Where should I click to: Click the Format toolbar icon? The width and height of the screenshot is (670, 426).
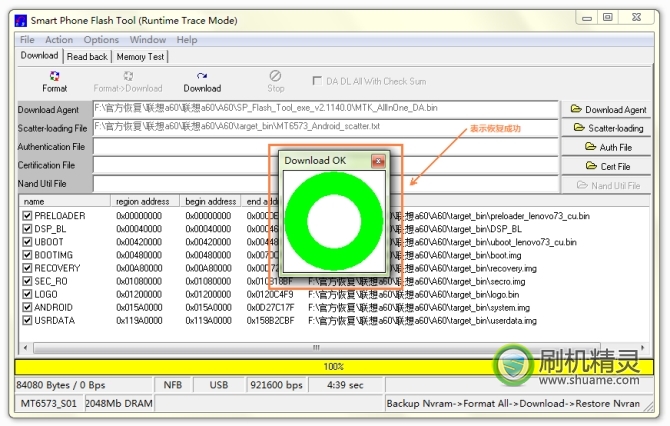click(54, 81)
